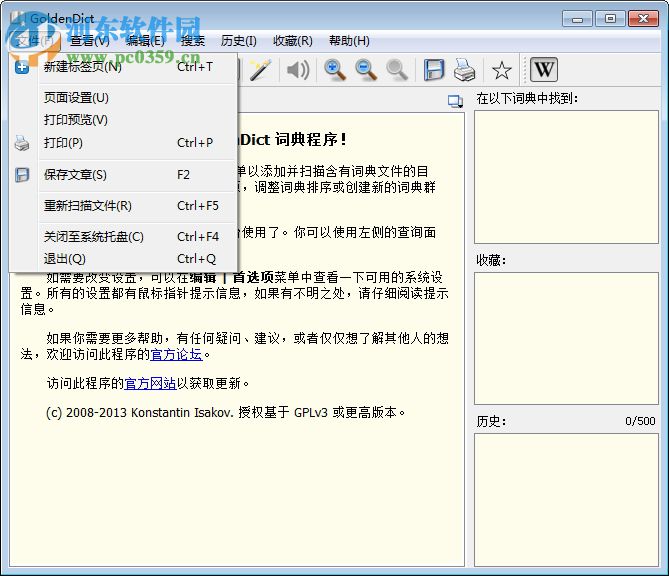
Task: Click the zoom out magnifier icon
Action: (366, 70)
